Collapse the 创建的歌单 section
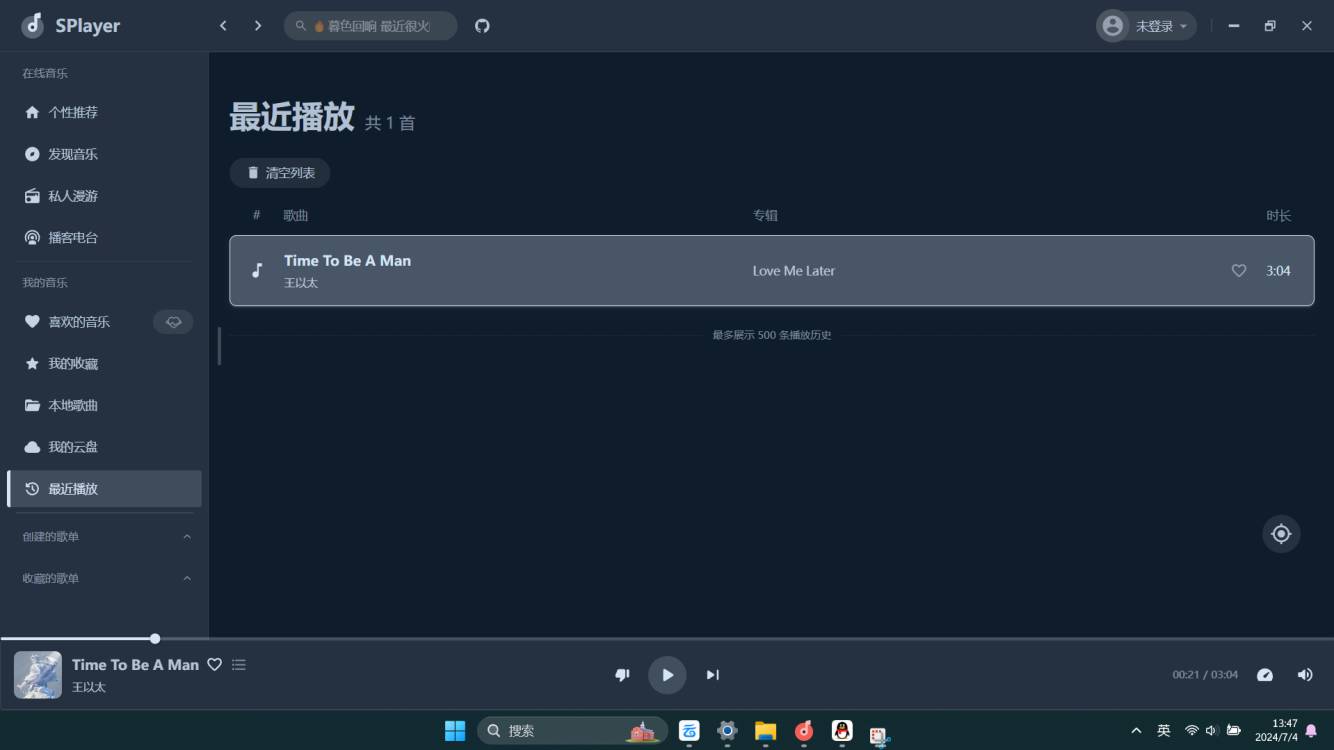 187,537
